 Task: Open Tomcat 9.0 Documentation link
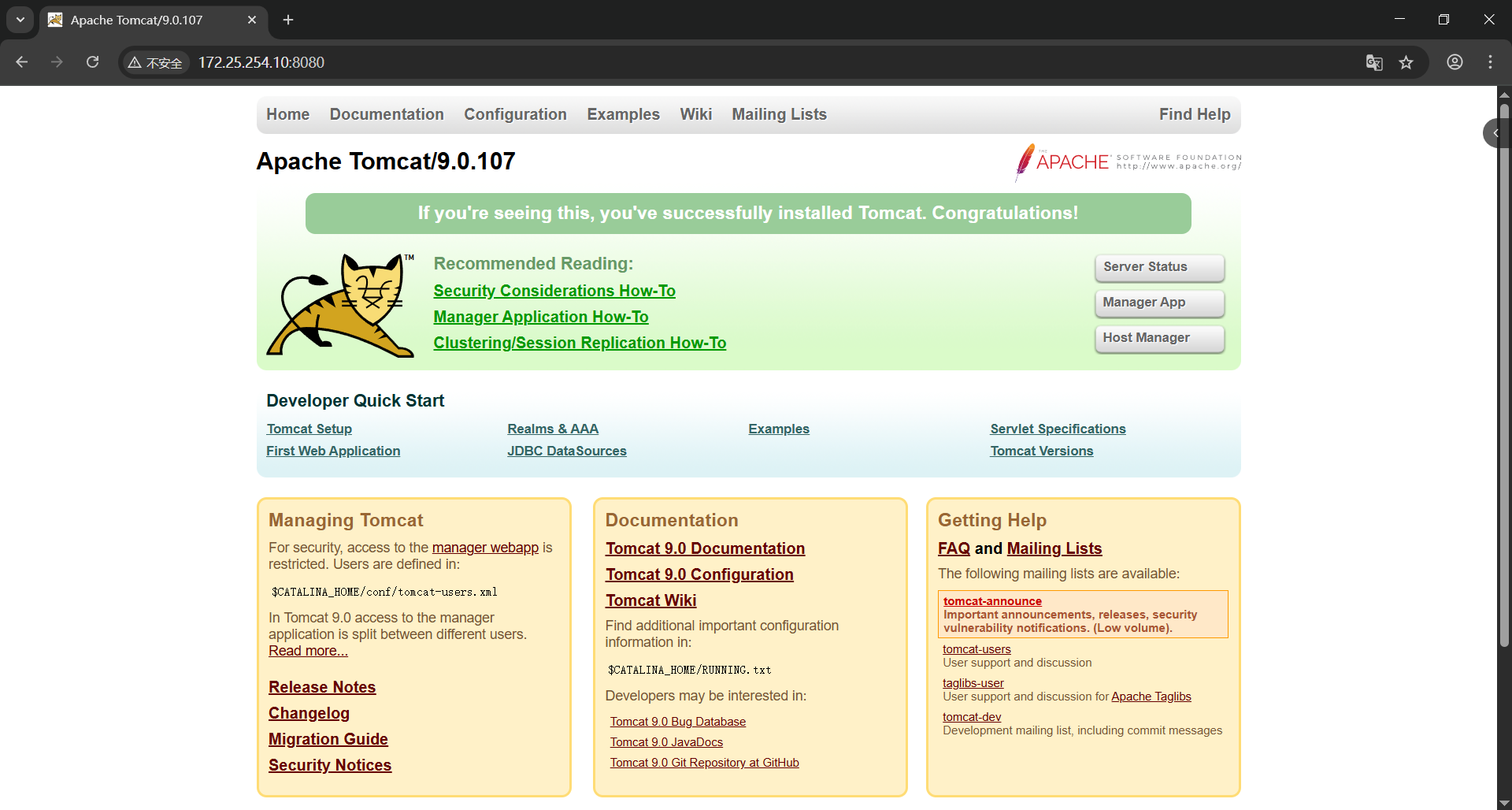pyautogui.click(x=705, y=548)
